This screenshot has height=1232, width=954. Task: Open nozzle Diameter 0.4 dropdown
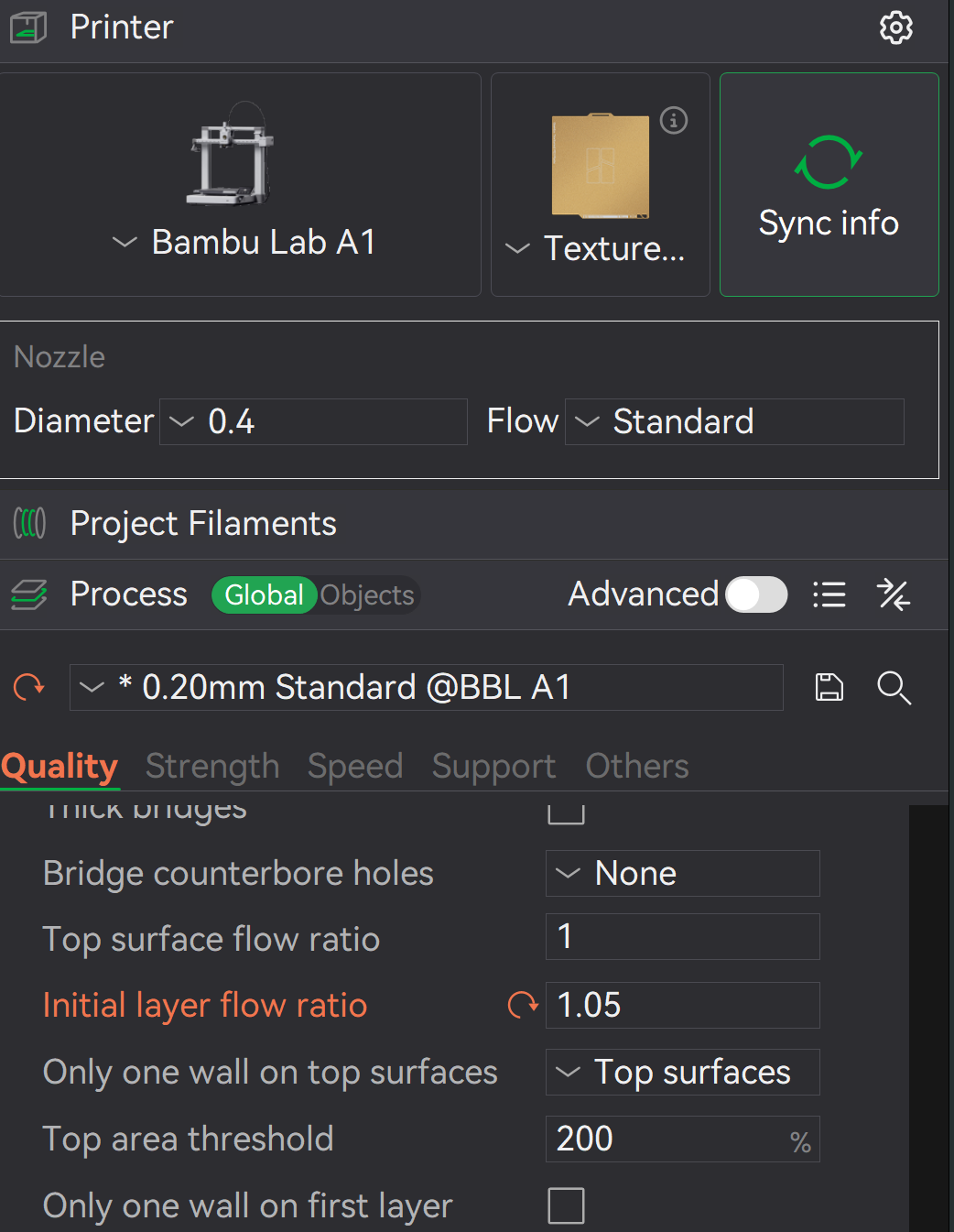click(x=313, y=421)
